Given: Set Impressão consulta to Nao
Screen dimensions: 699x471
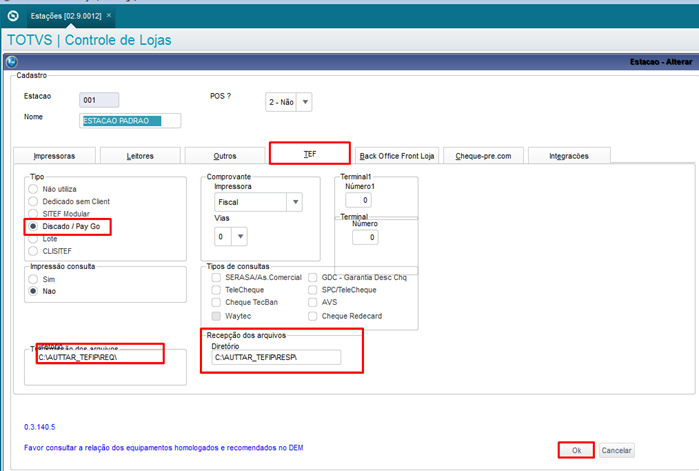Looking at the screenshot, I should [33, 291].
